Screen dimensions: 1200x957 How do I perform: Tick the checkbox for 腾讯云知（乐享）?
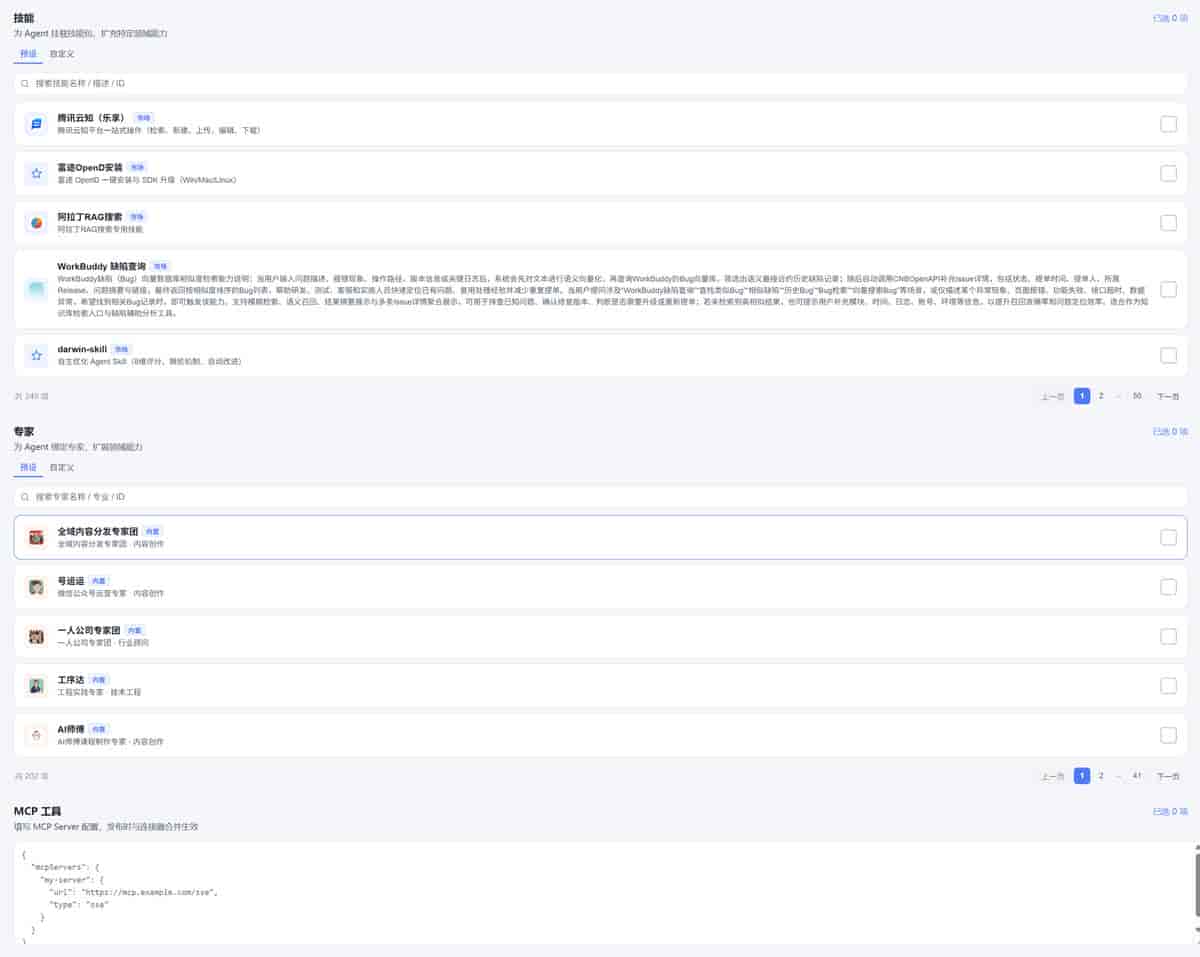(x=1168, y=124)
